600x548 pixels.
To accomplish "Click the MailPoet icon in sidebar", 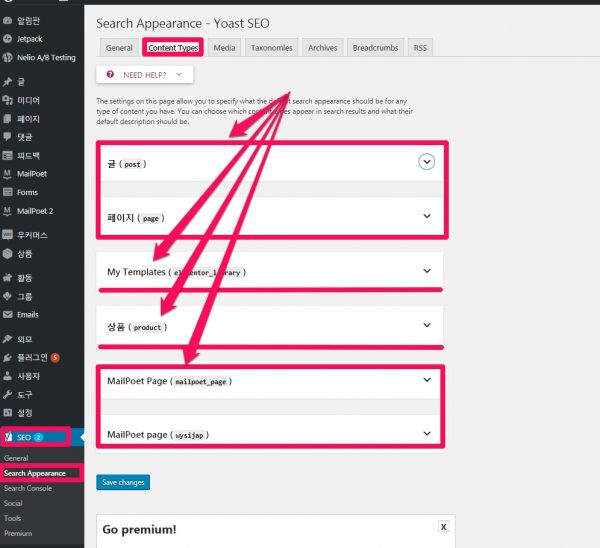I will coord(8,174).
